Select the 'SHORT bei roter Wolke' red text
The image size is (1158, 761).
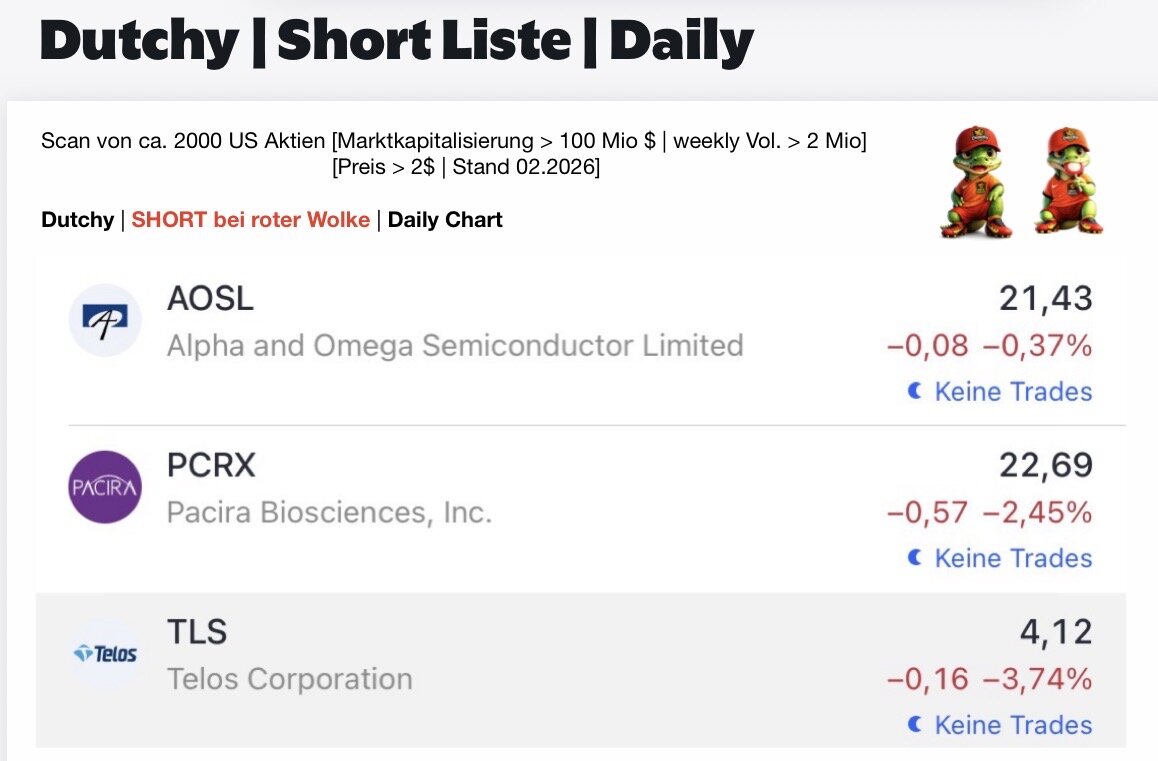[250, 220]
